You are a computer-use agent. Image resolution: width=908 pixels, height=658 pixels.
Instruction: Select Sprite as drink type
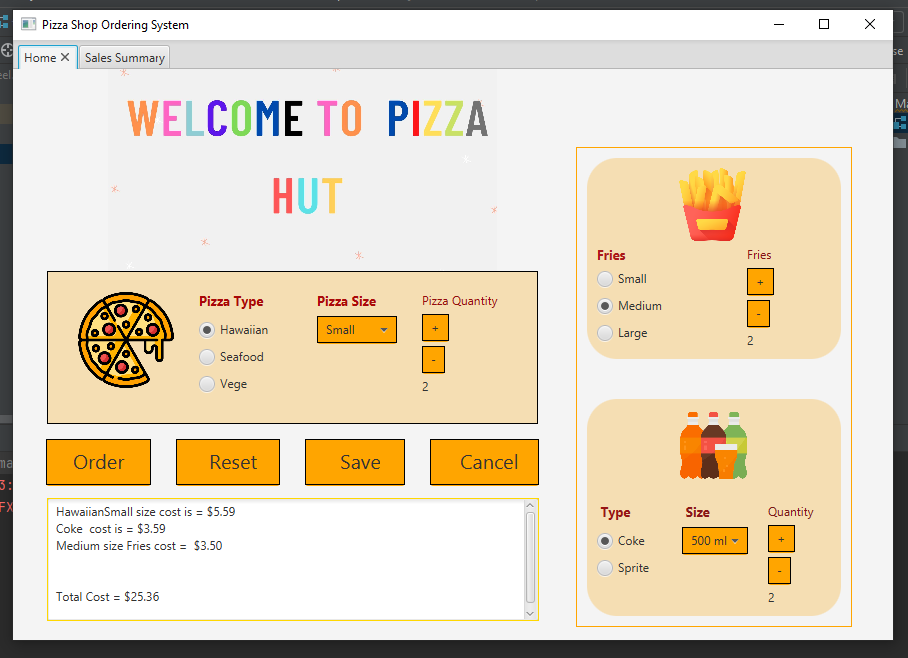(605, 568)
